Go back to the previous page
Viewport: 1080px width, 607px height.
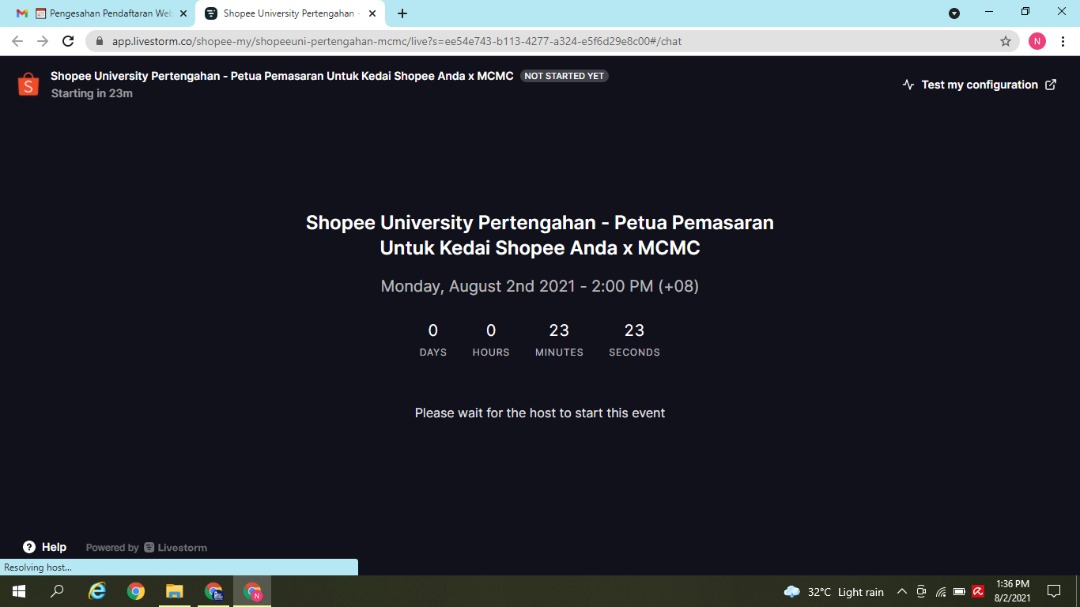[x=17, y=41]
